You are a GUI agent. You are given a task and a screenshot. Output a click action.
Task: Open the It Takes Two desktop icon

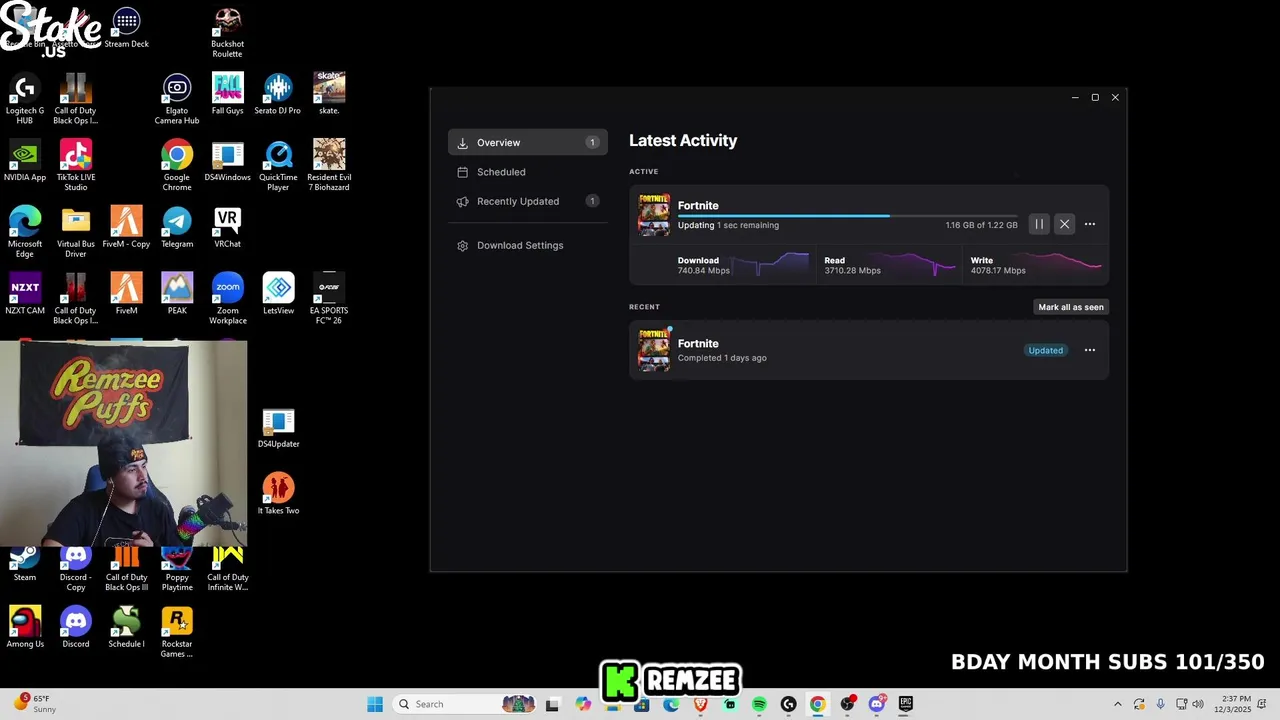point(278,494)
